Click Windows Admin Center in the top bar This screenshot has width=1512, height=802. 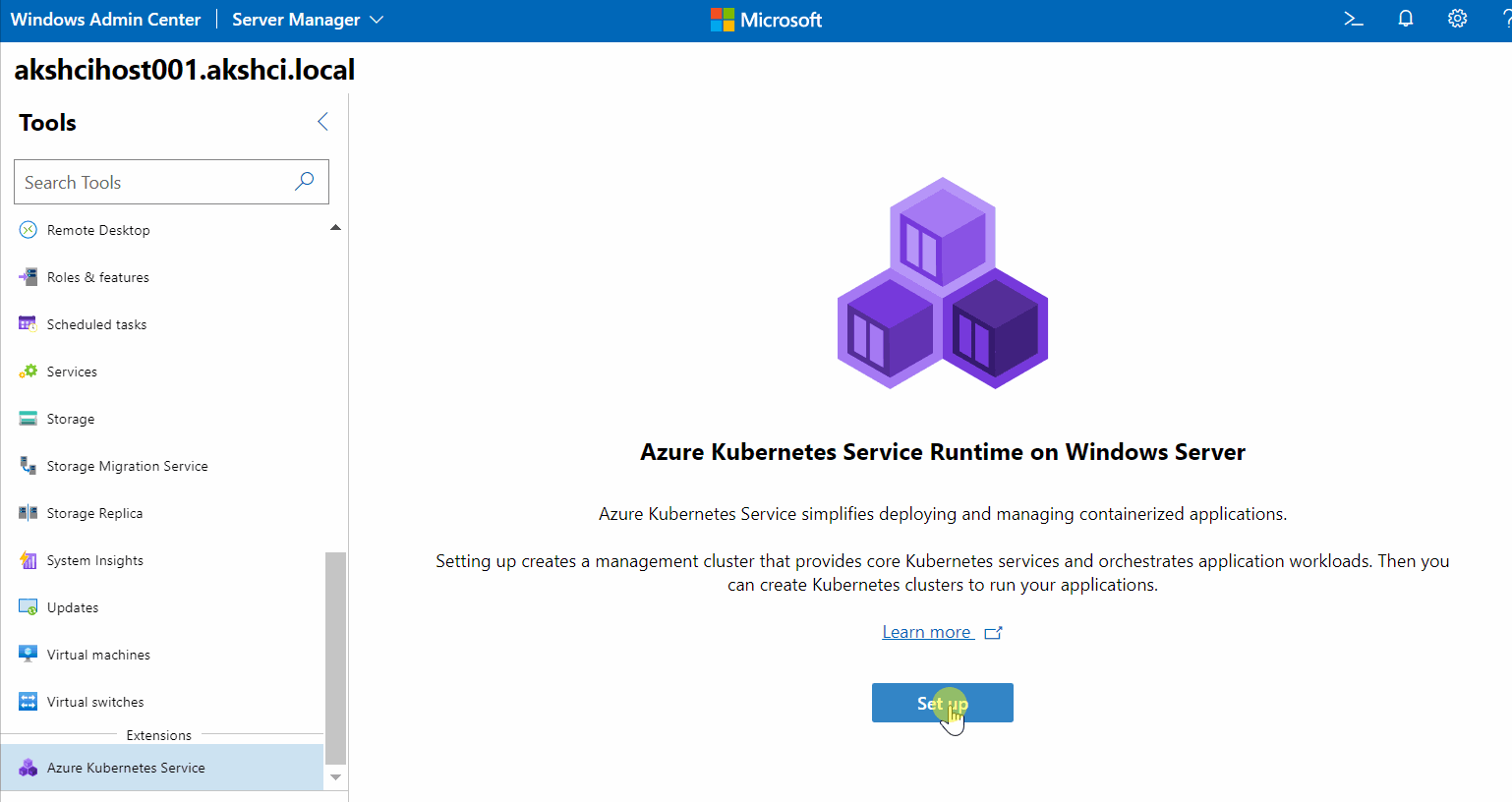(x=105, y=18)
